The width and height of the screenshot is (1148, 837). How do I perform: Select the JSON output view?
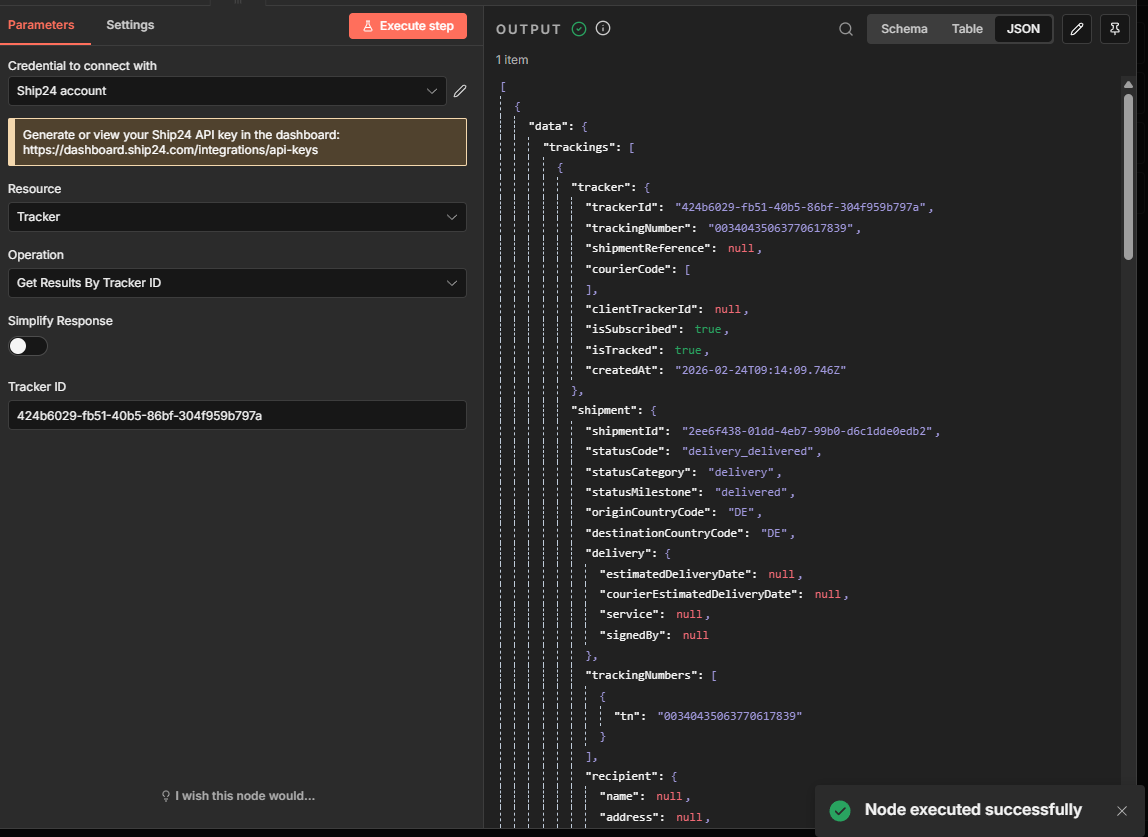1023,29
